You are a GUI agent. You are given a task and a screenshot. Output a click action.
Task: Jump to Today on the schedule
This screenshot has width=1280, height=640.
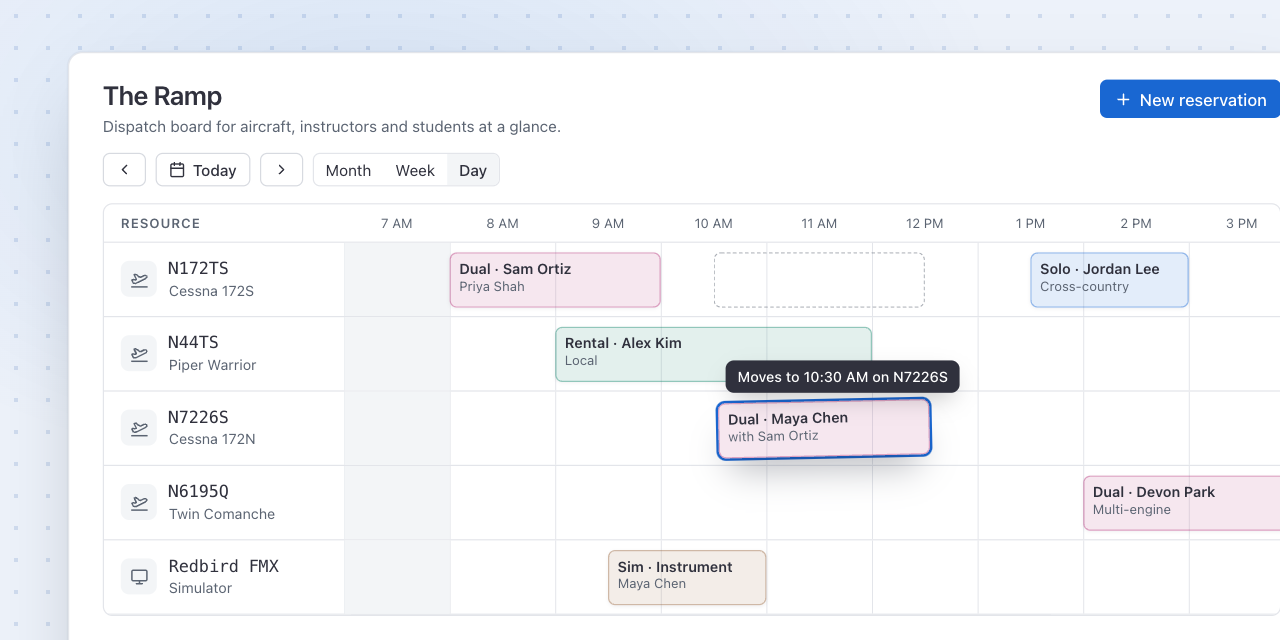(x=203, y=170)
